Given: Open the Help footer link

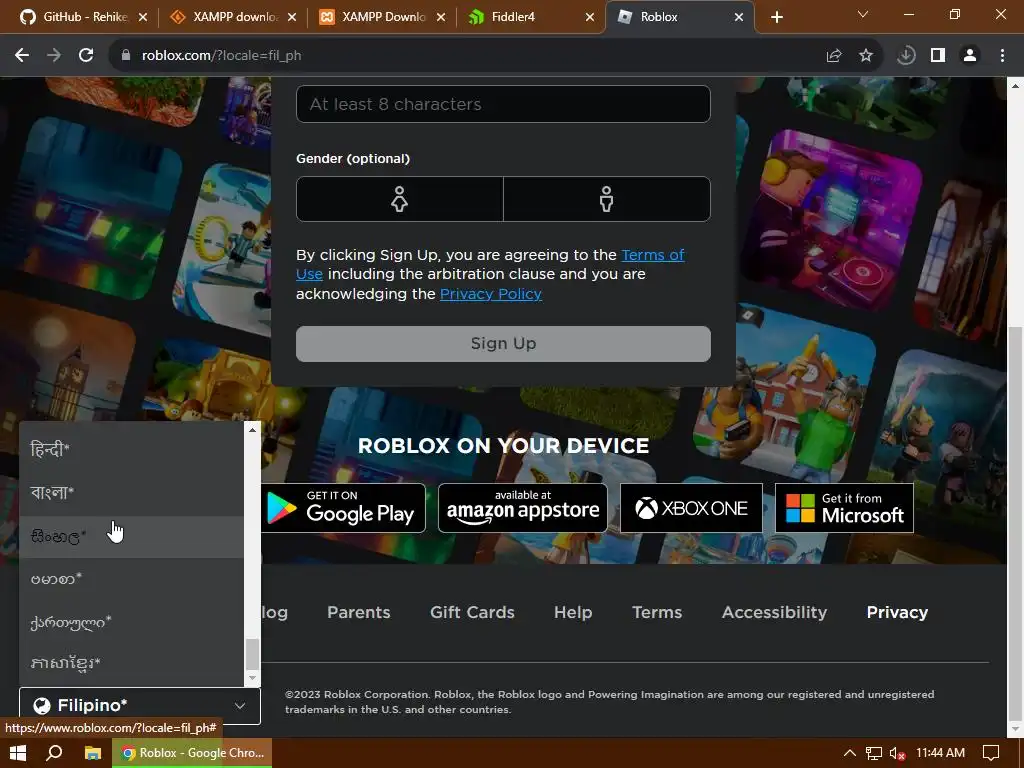Looking at the screenshot, I should coord(573,612).
